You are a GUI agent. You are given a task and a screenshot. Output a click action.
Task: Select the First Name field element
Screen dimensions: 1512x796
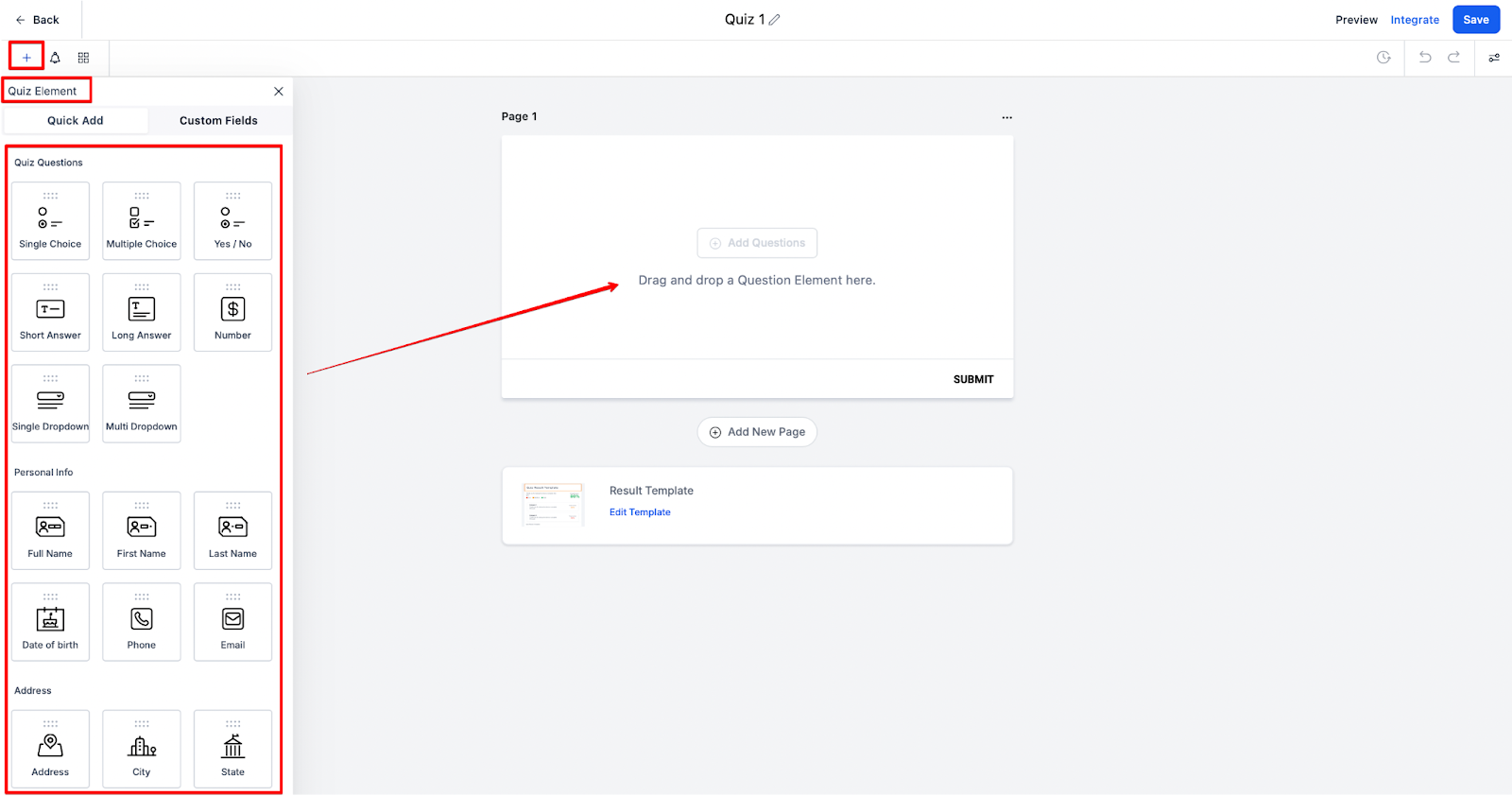pos(142,530)
